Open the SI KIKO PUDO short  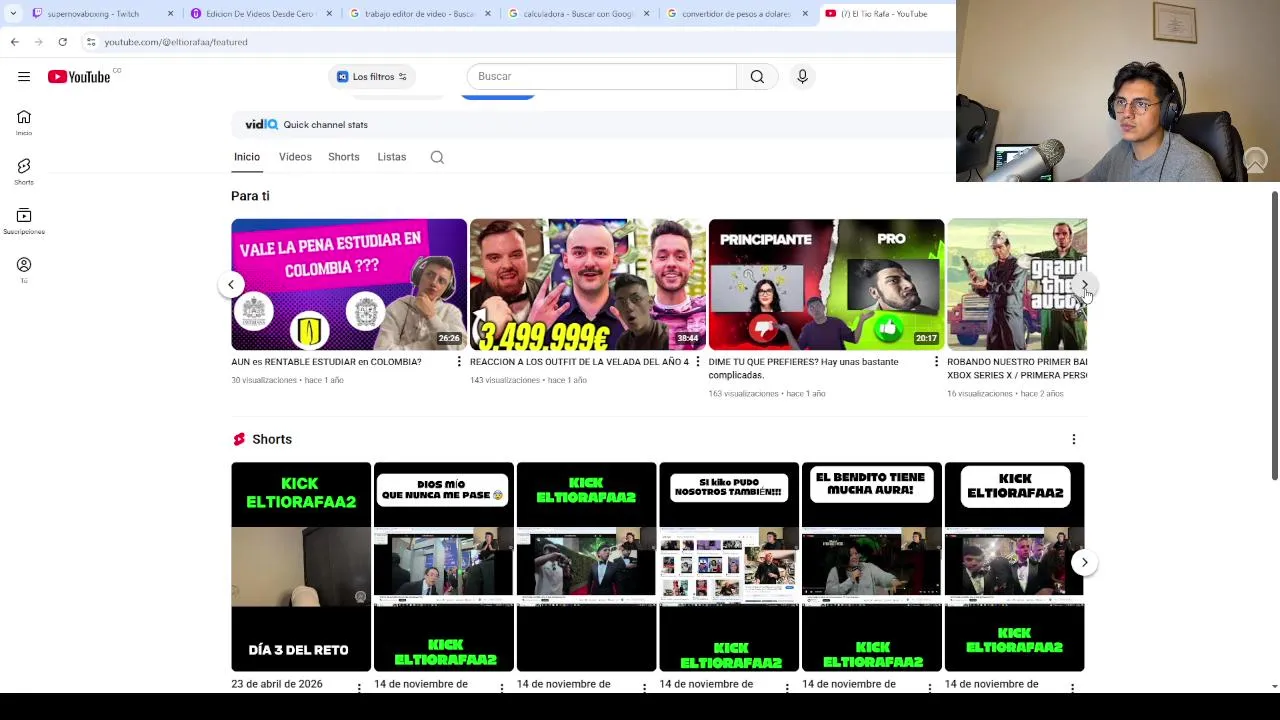[x=729, y=567]
